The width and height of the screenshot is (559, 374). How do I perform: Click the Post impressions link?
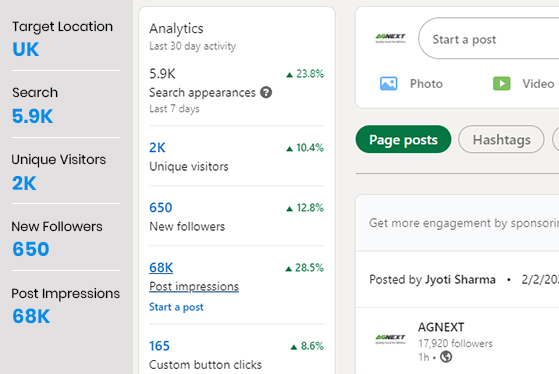[x=194, y=286]
